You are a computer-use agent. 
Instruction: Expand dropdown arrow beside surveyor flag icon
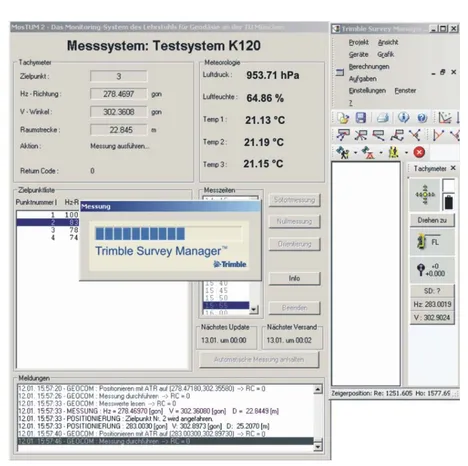click(355, 153)
